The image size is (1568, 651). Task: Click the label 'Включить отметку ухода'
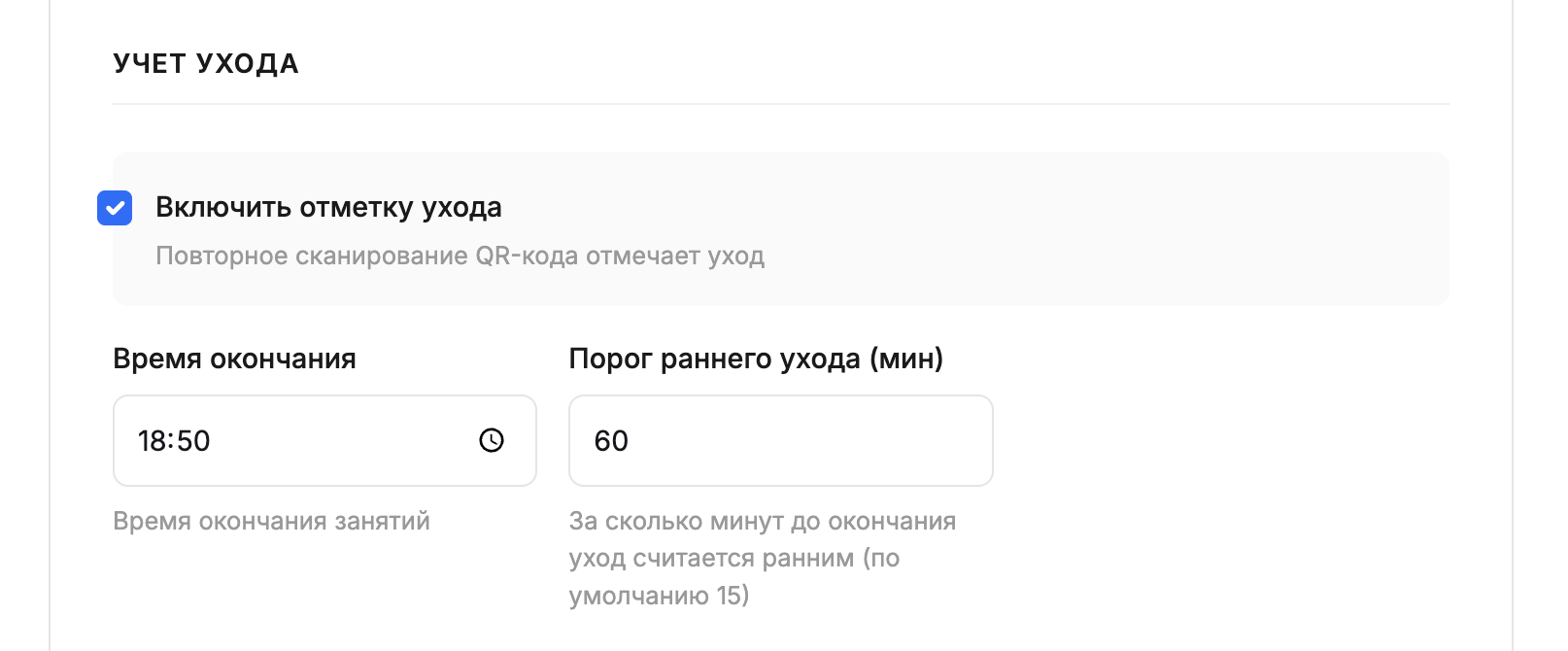328,207
